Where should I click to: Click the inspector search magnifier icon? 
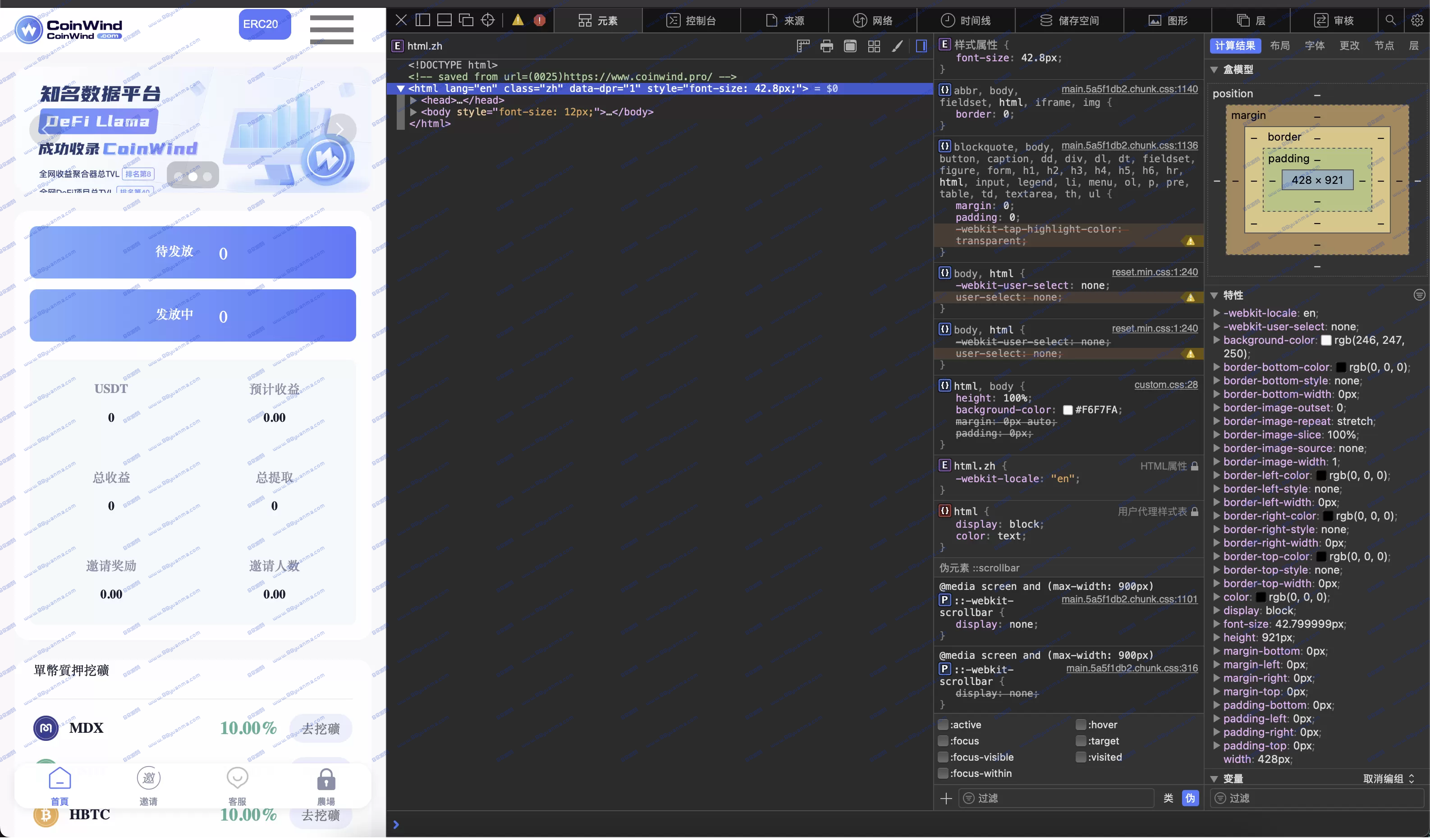click(x=1390, y=20)
